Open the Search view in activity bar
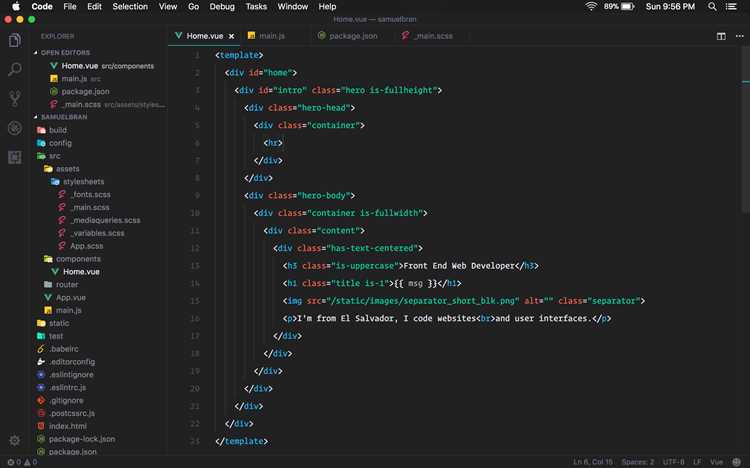 tap(15, 70)
